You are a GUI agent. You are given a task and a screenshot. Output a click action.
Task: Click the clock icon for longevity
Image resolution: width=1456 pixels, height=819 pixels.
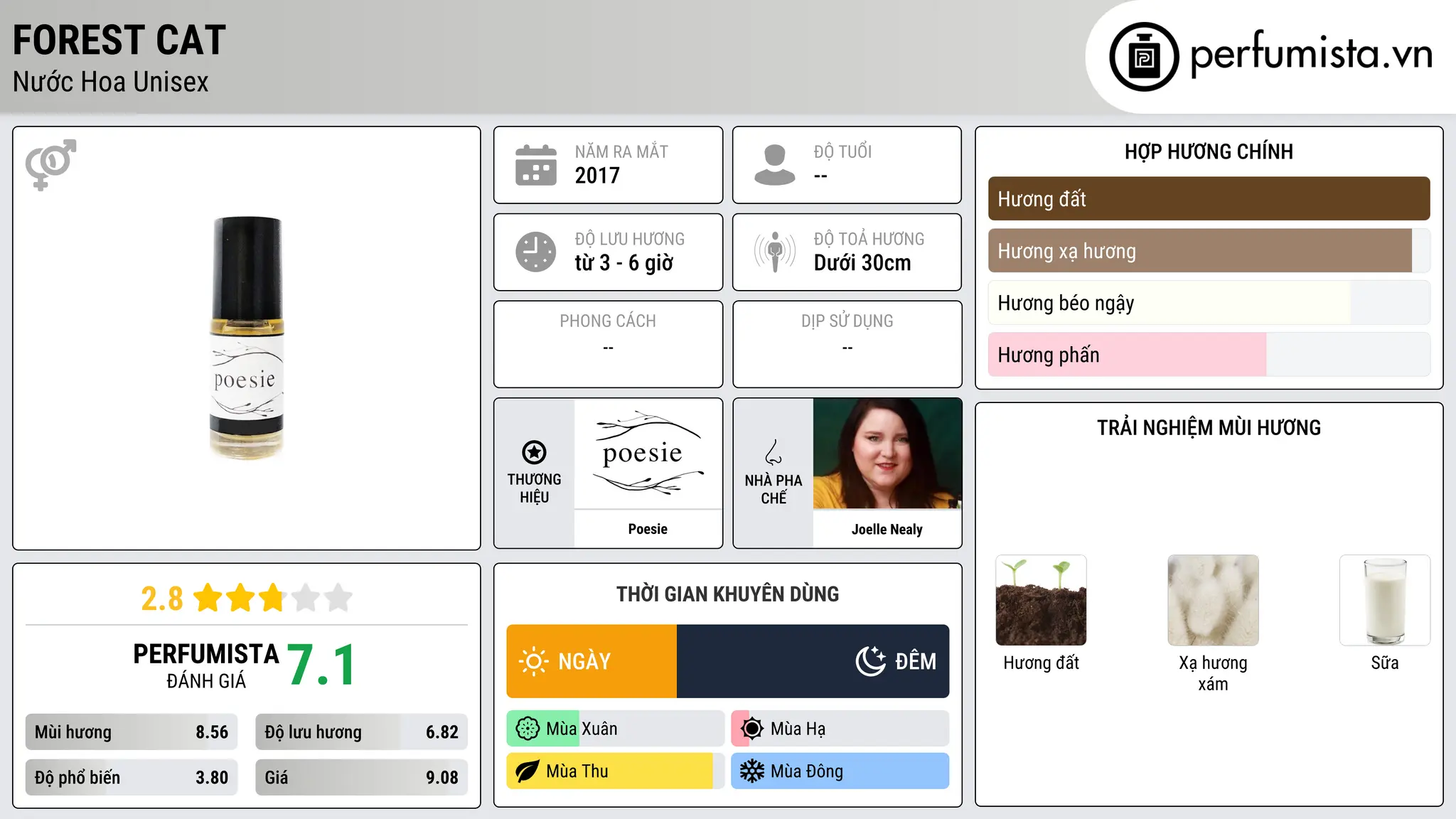pyautogui.click(x=536, y=252)
